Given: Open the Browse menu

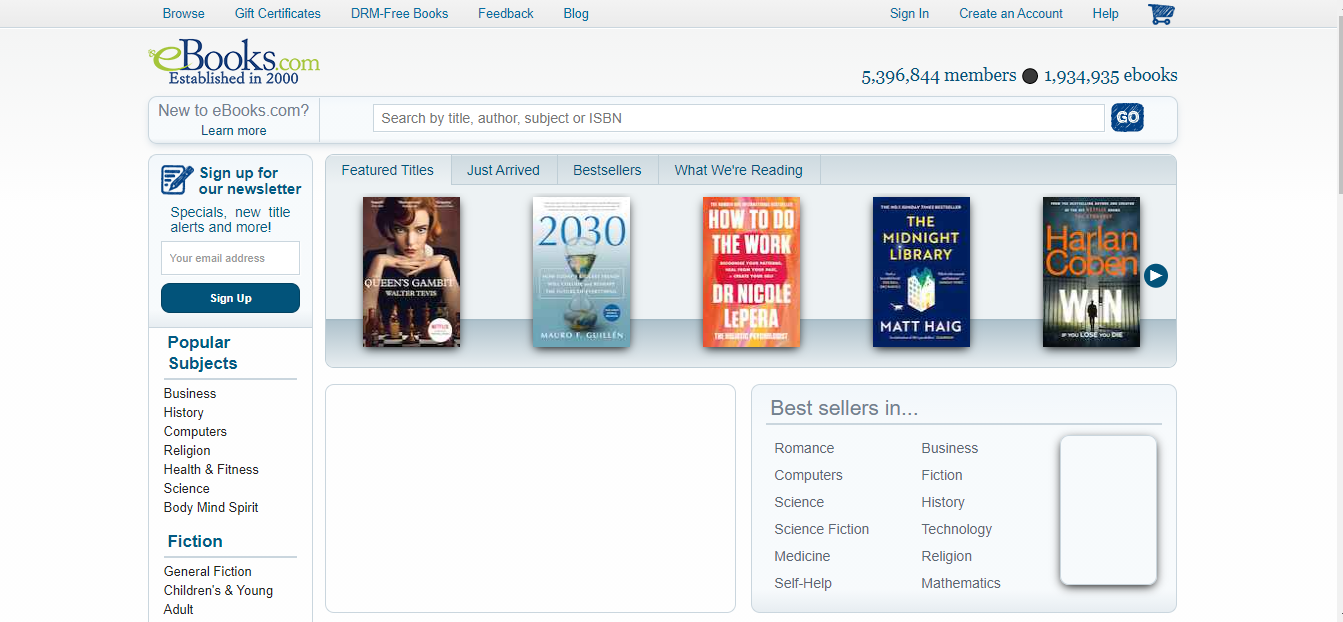Looking at the screenshot, I should click(184, 13).
